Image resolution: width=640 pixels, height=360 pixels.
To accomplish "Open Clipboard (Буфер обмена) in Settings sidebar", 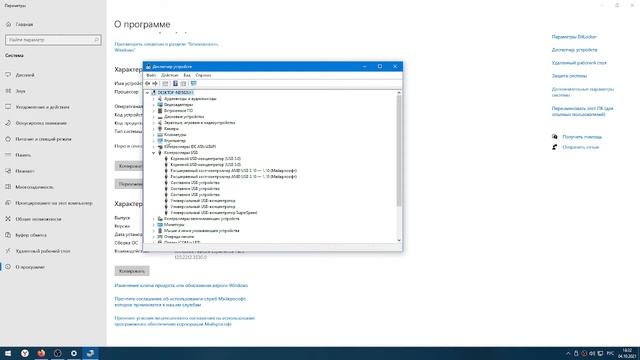I will (x=53, y=235).
